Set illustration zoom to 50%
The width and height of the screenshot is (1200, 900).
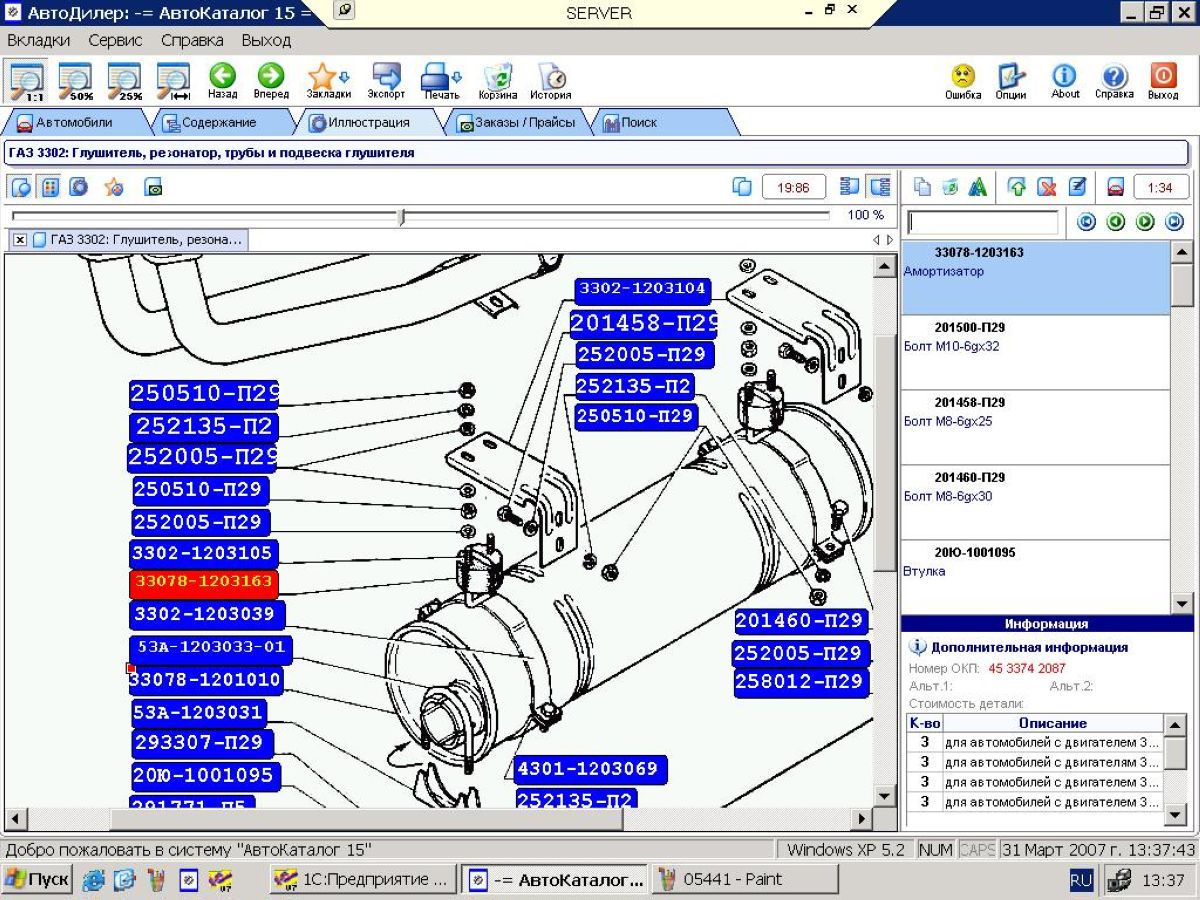(75, 80)
